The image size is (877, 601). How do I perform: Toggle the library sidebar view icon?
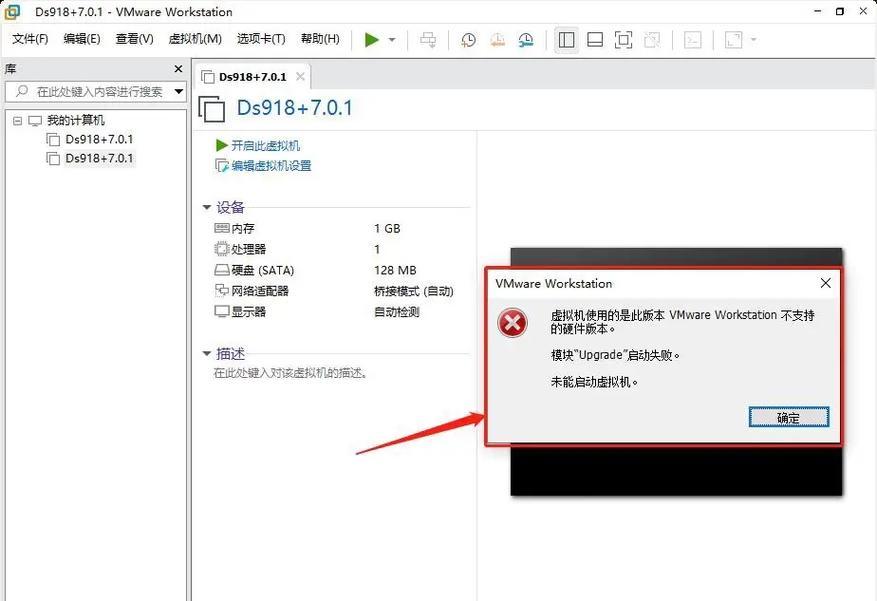(566, 40)
